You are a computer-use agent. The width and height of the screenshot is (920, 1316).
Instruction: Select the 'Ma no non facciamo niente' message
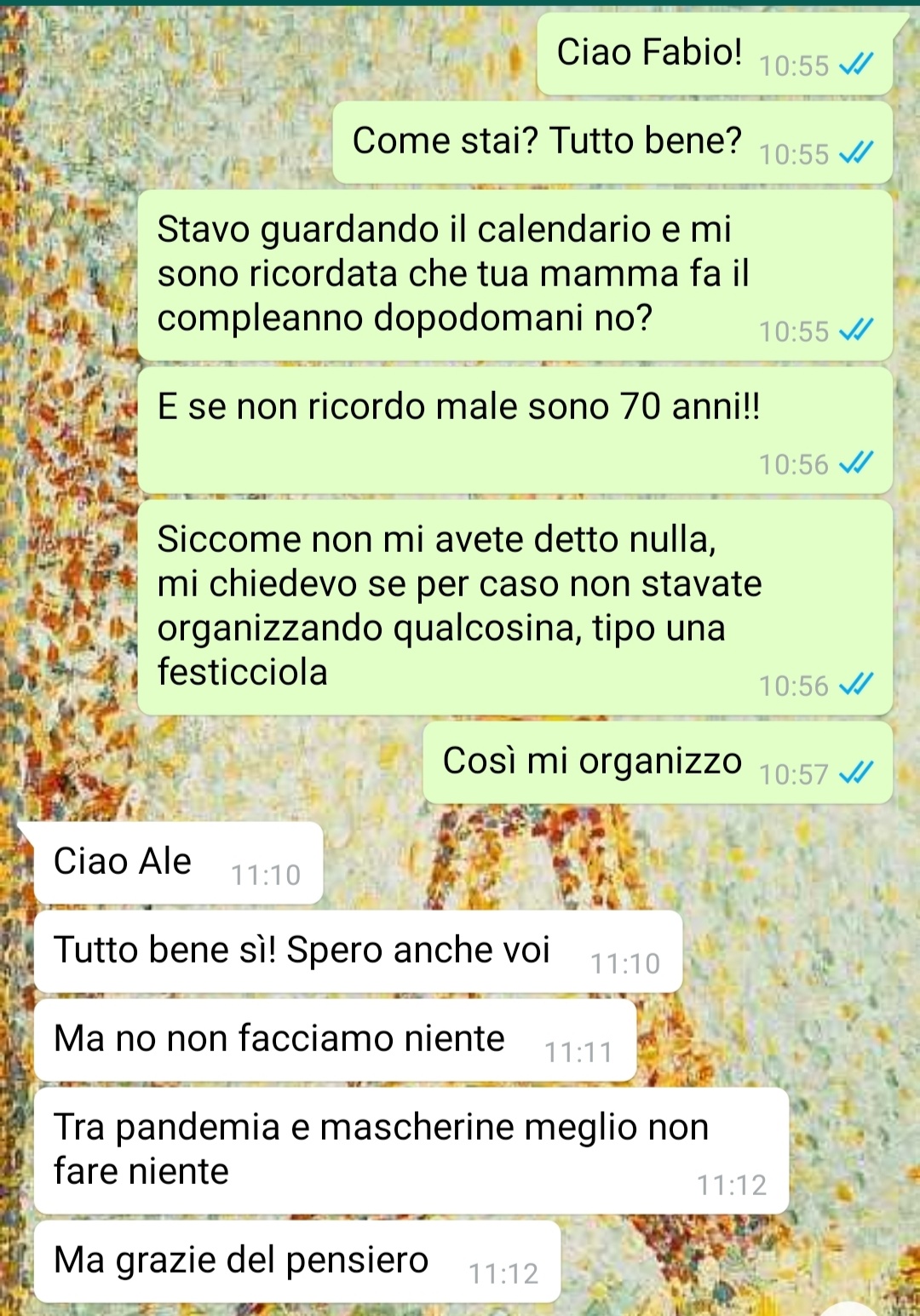(336, 1040)
